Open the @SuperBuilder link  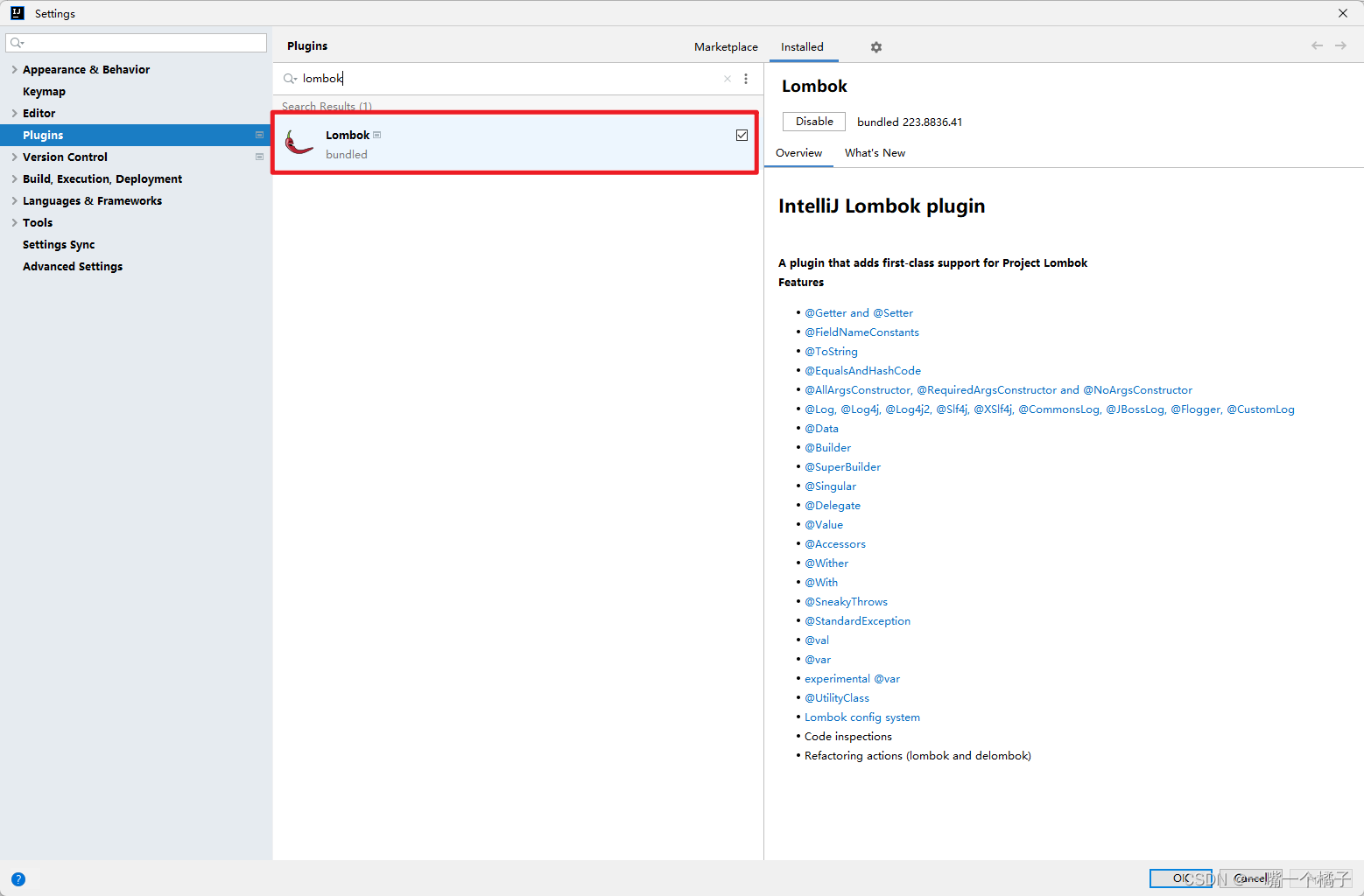click(842, 467)
